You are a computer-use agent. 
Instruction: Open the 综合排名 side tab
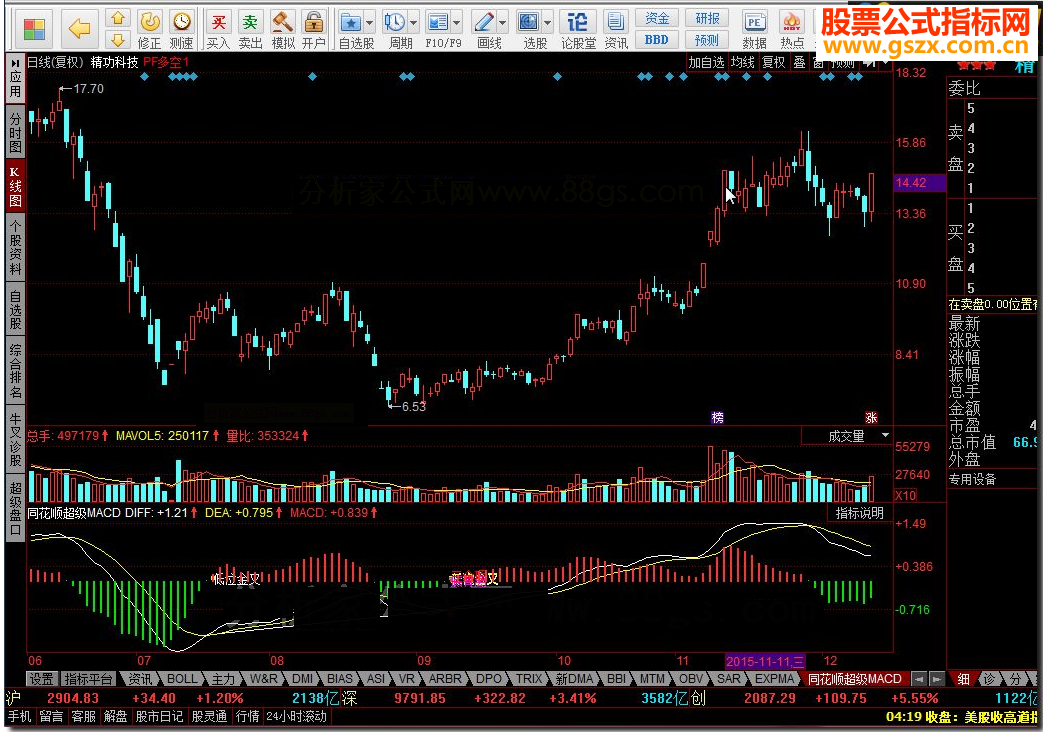pos(15,371)
